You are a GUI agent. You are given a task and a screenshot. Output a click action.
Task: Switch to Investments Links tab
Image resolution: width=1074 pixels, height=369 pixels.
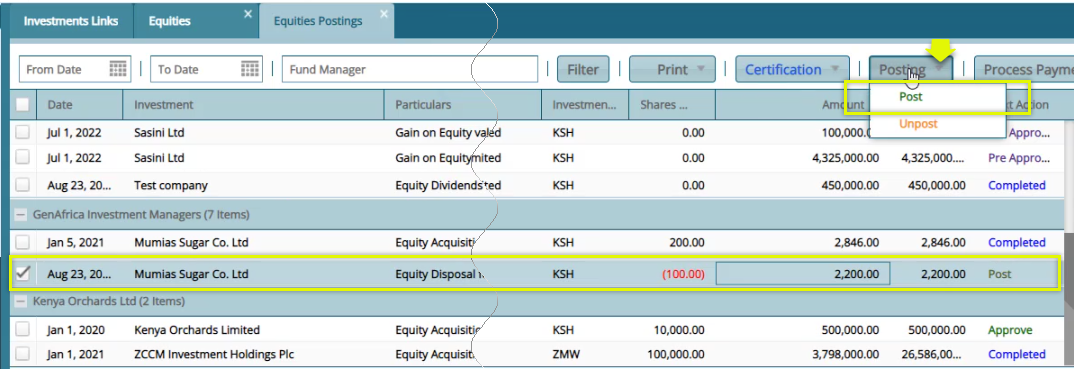71,21
